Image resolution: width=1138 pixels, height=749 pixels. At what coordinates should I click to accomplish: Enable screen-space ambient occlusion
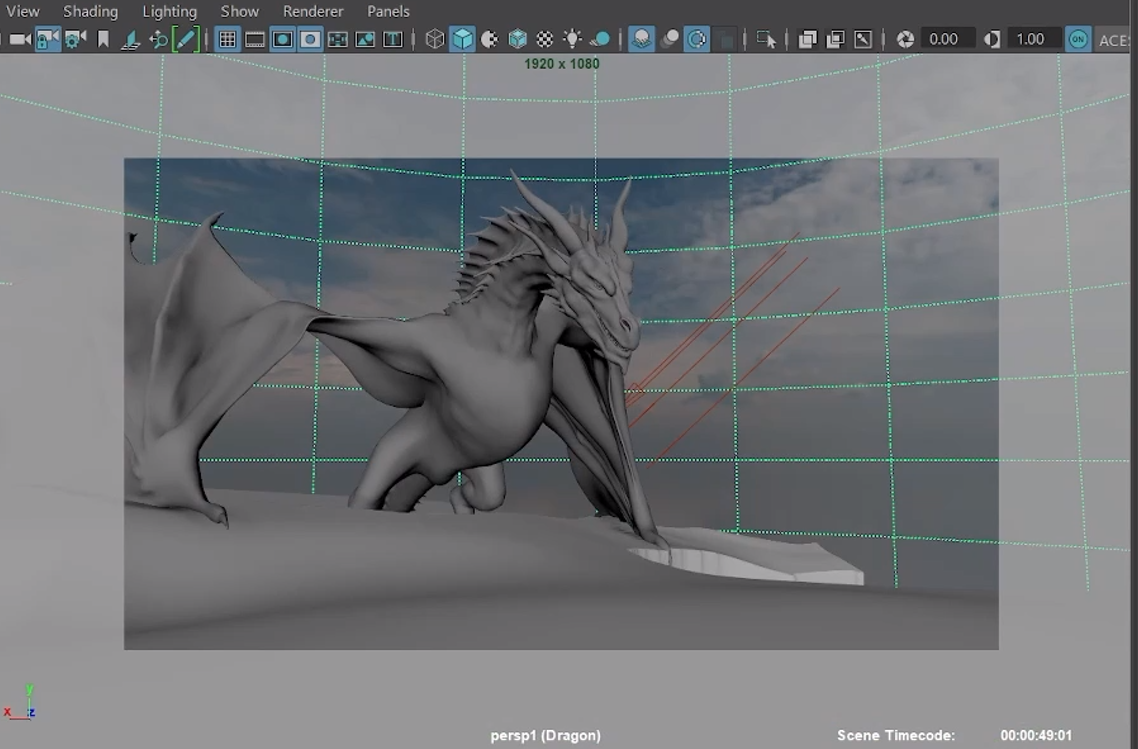pos(640,40)
